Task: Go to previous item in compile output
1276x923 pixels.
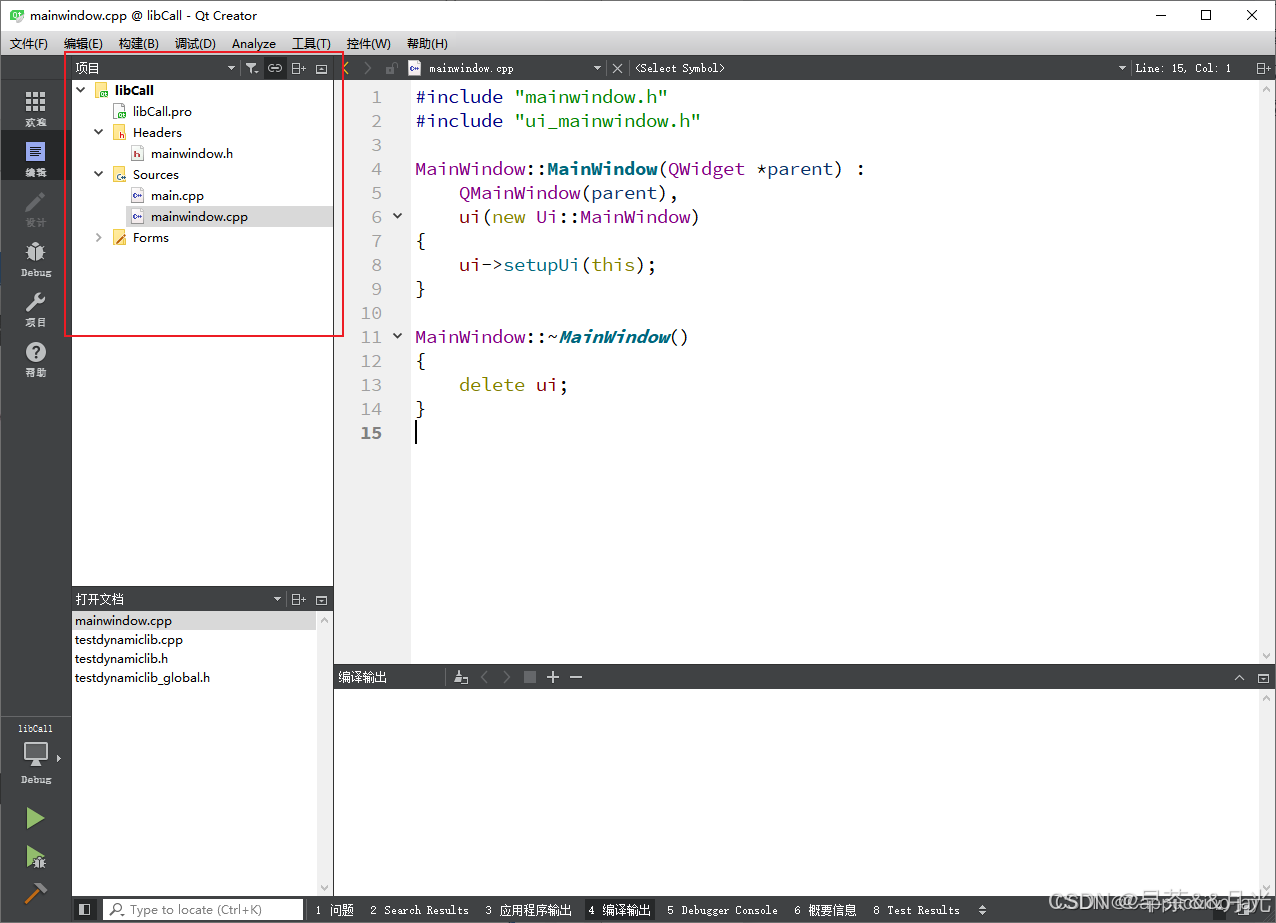Action: point(485,677)
